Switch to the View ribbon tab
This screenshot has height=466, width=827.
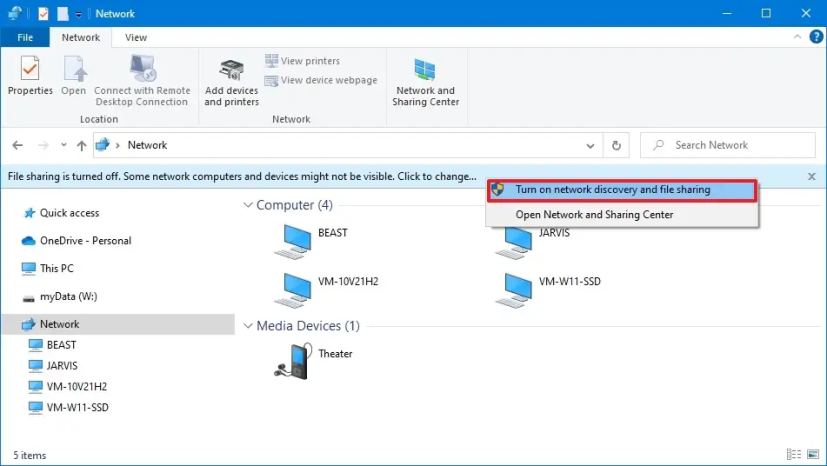[136, 37]
